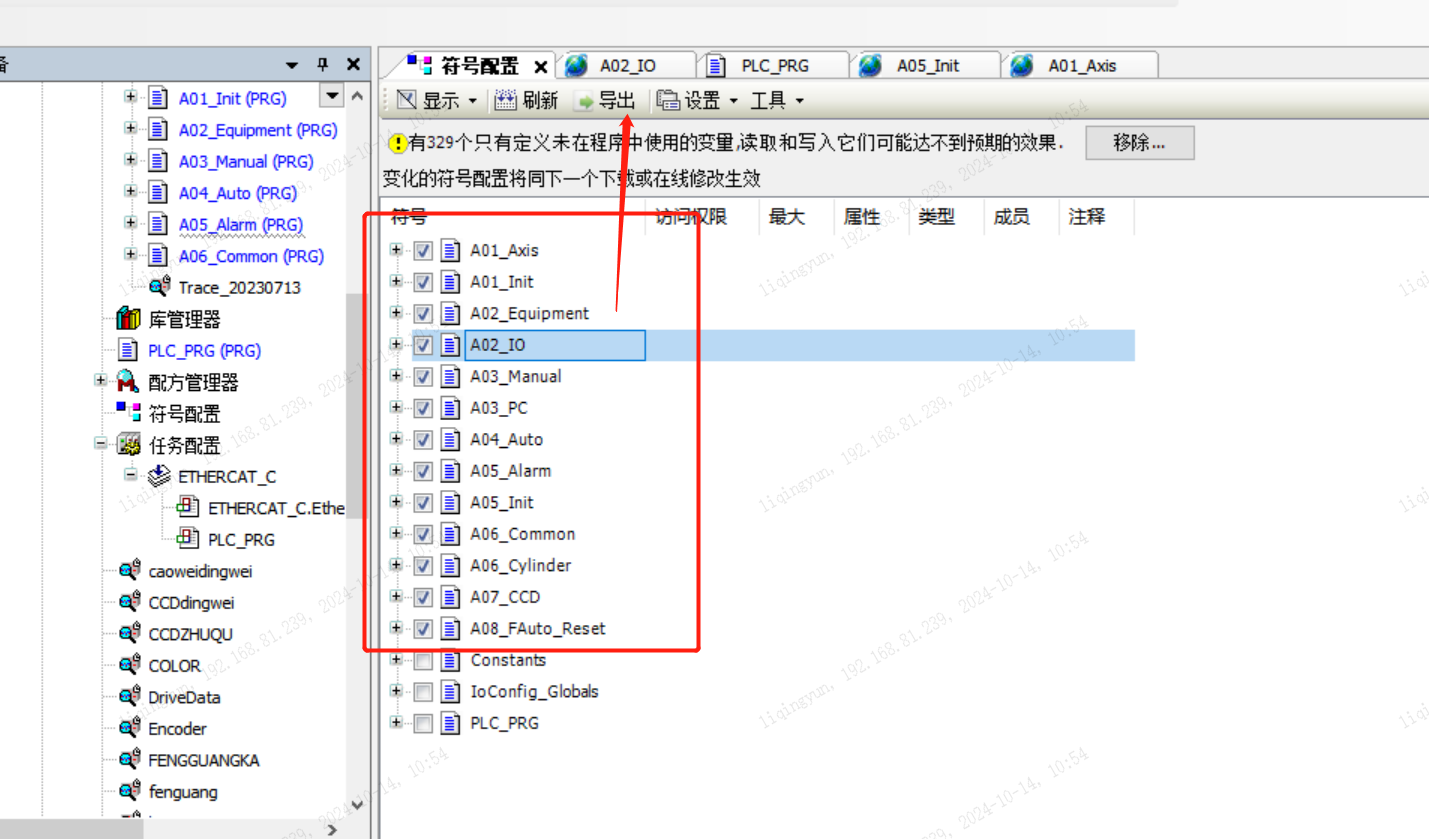Select the Recipe Manager (配方管理器) icon

[x=128, y=382]
